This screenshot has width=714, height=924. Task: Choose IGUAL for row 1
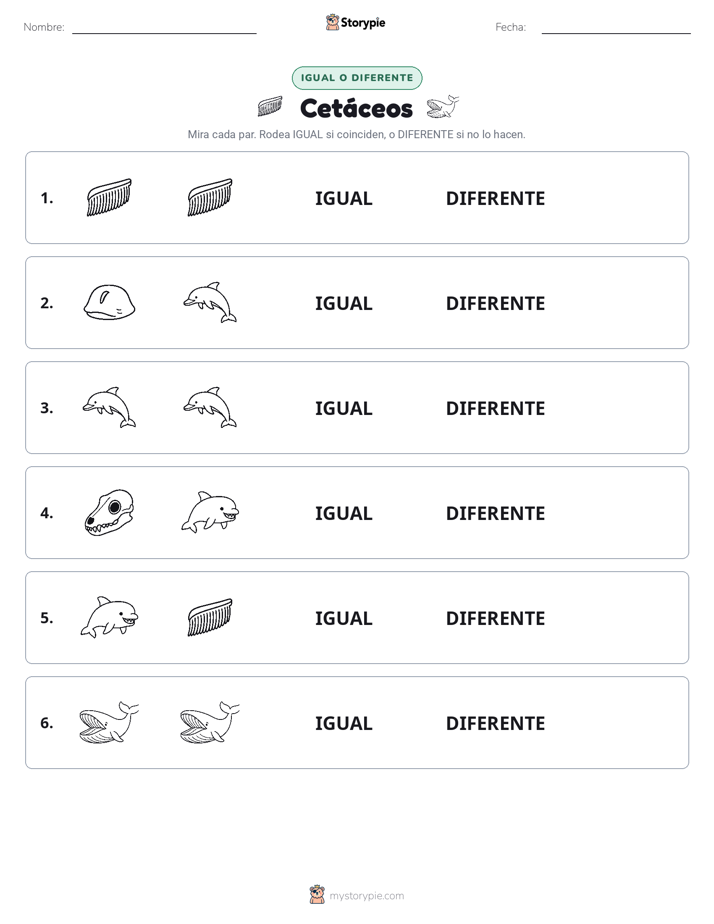point(343,199)
